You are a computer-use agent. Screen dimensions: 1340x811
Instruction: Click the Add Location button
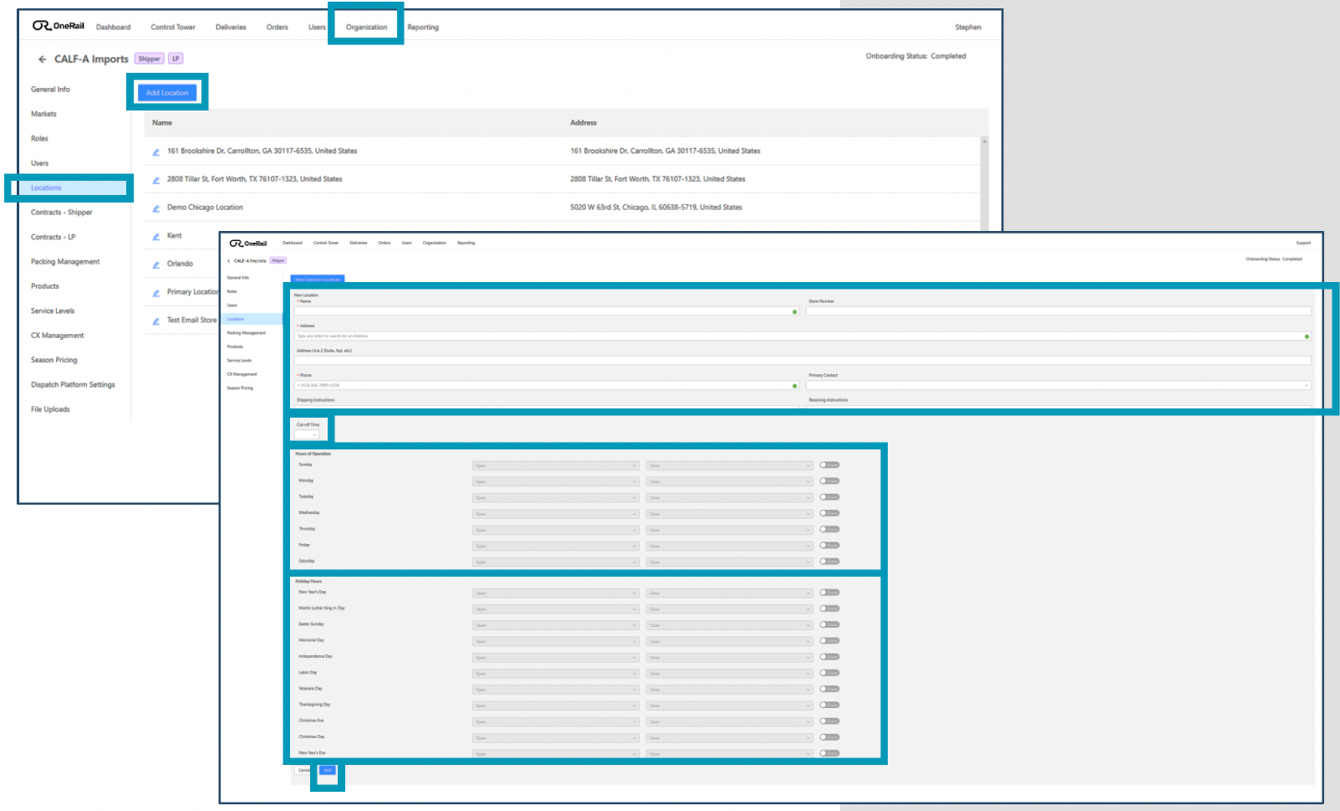coord(167,93)
